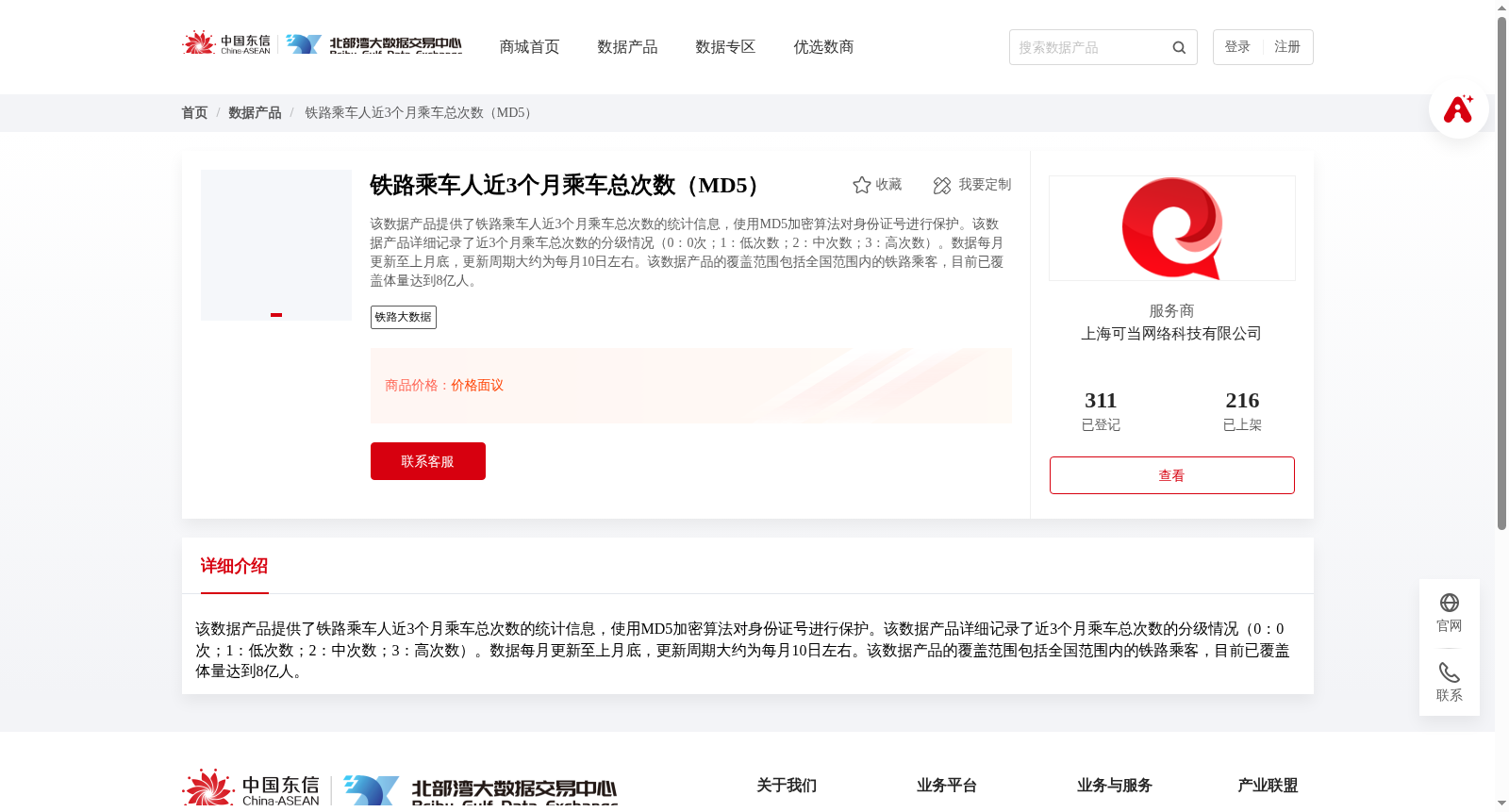Go to 首页 breadcrumb
Viewport: 1509px width, 812px height.
tap(194, 113)
